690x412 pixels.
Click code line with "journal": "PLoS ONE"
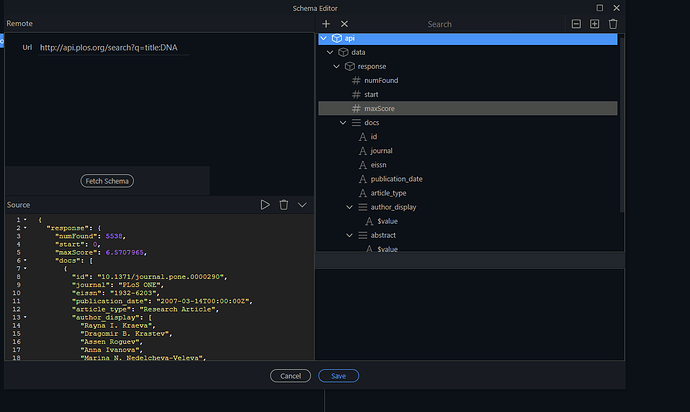tap(117, 285)
